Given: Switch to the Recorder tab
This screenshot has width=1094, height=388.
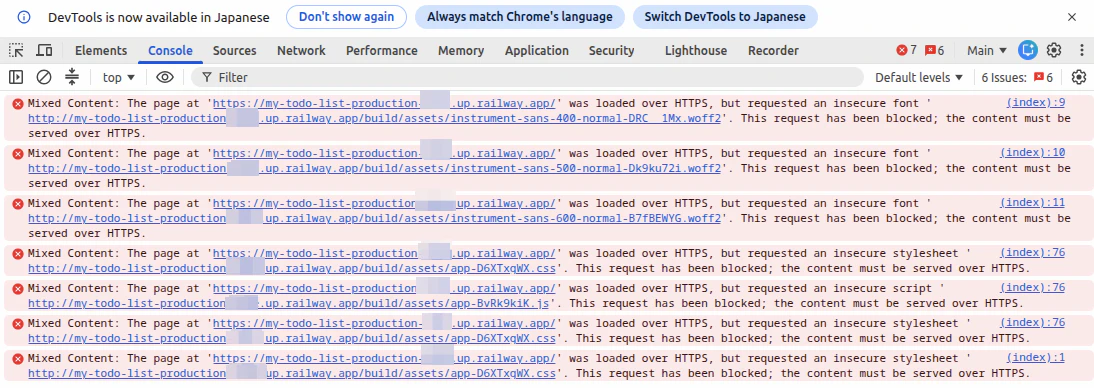Looking at the screenshot, I should [773, 50].
